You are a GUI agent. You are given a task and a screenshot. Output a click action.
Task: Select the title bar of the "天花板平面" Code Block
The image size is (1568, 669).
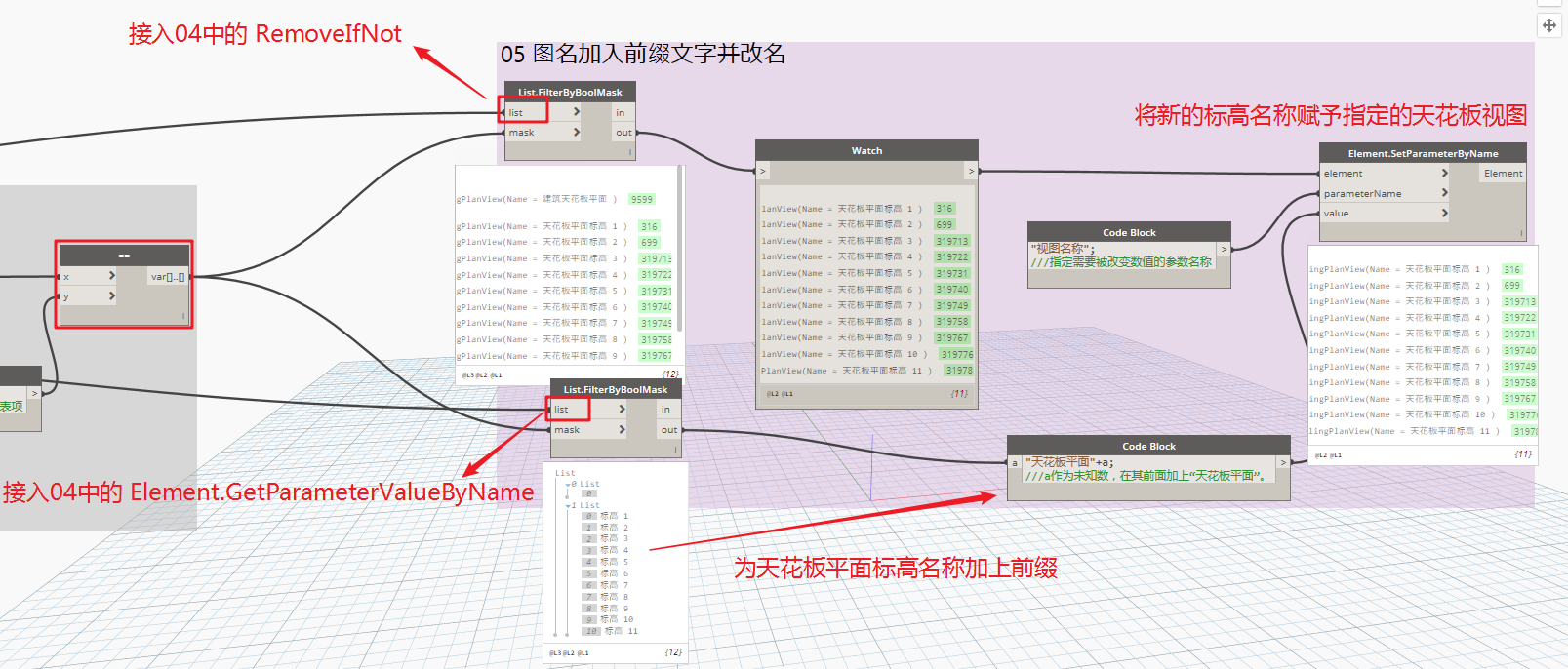pyautogui.click(x=1148, y=446)
